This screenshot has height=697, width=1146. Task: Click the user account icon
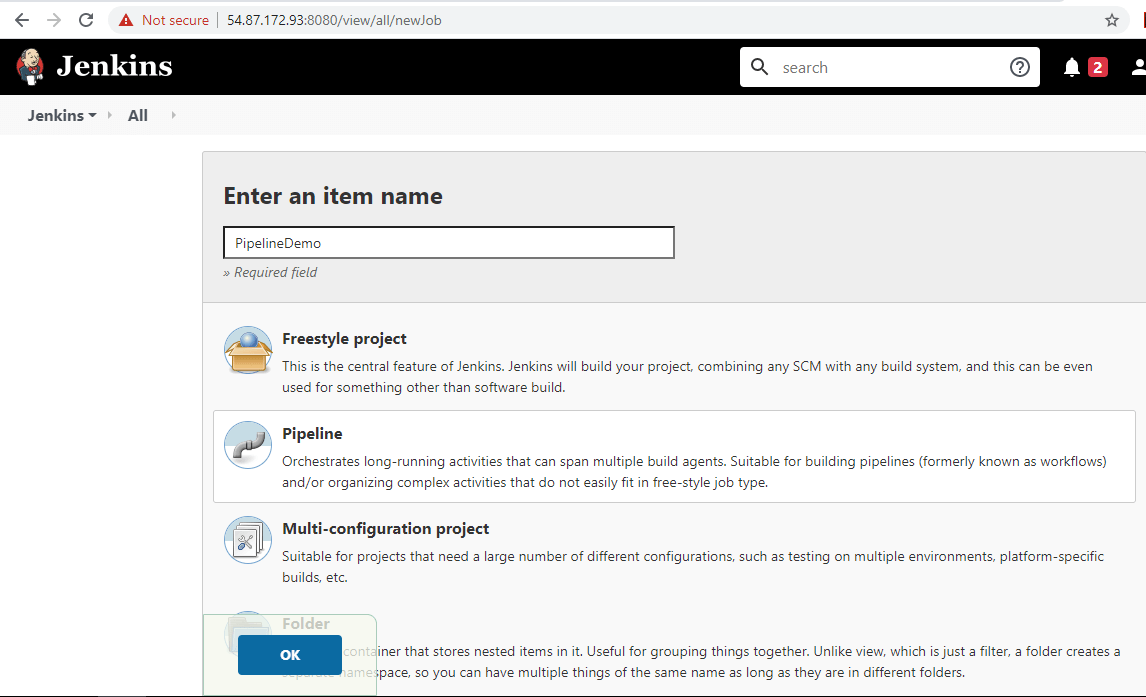point(1138,66)
